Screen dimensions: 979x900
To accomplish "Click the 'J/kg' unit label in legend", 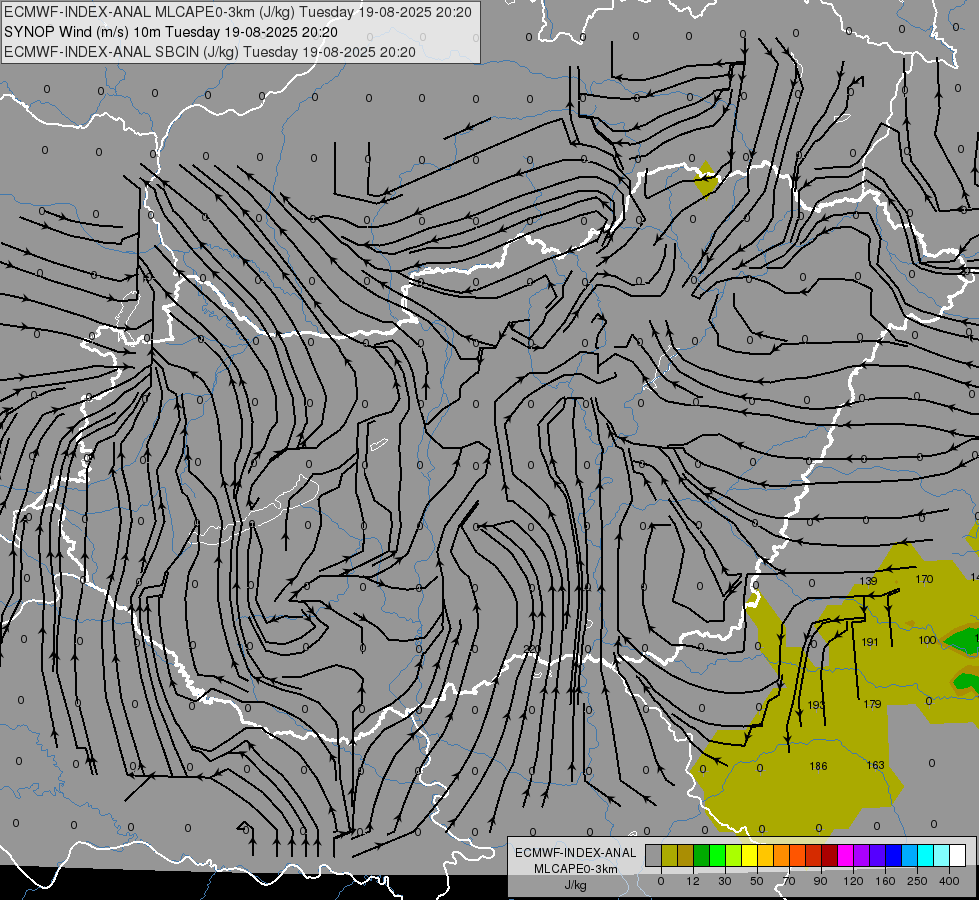I will tap(576, 885).
